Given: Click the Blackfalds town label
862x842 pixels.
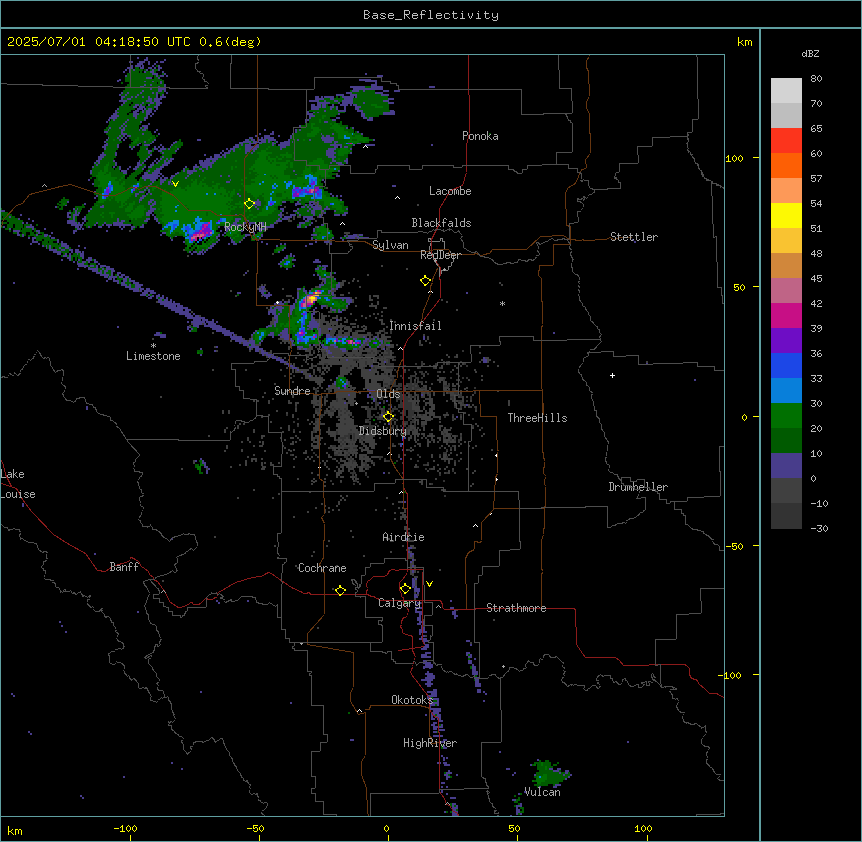Looking at the screenshot, I should tap(441, 223).
